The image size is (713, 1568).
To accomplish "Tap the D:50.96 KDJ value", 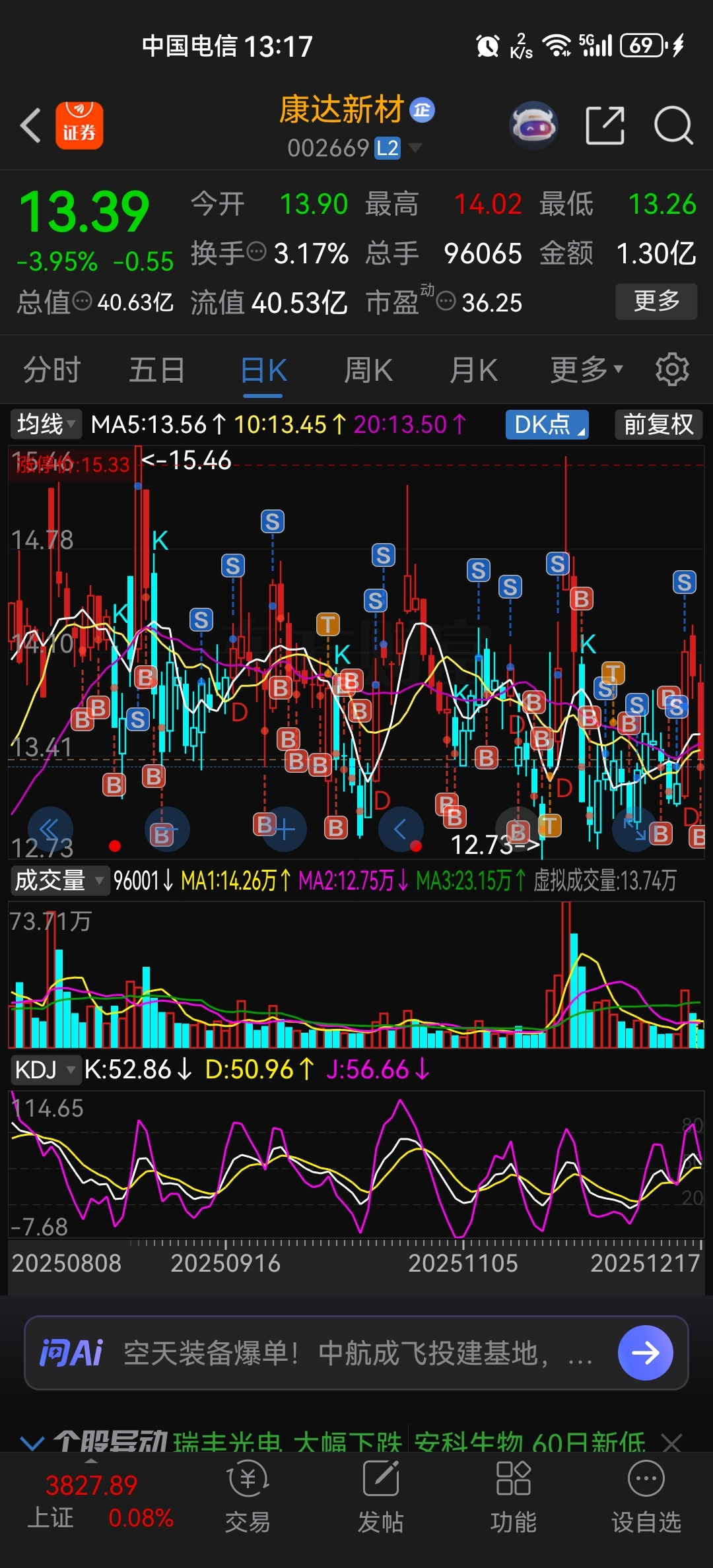I will pyautogui.click(x=259, y=1069).
